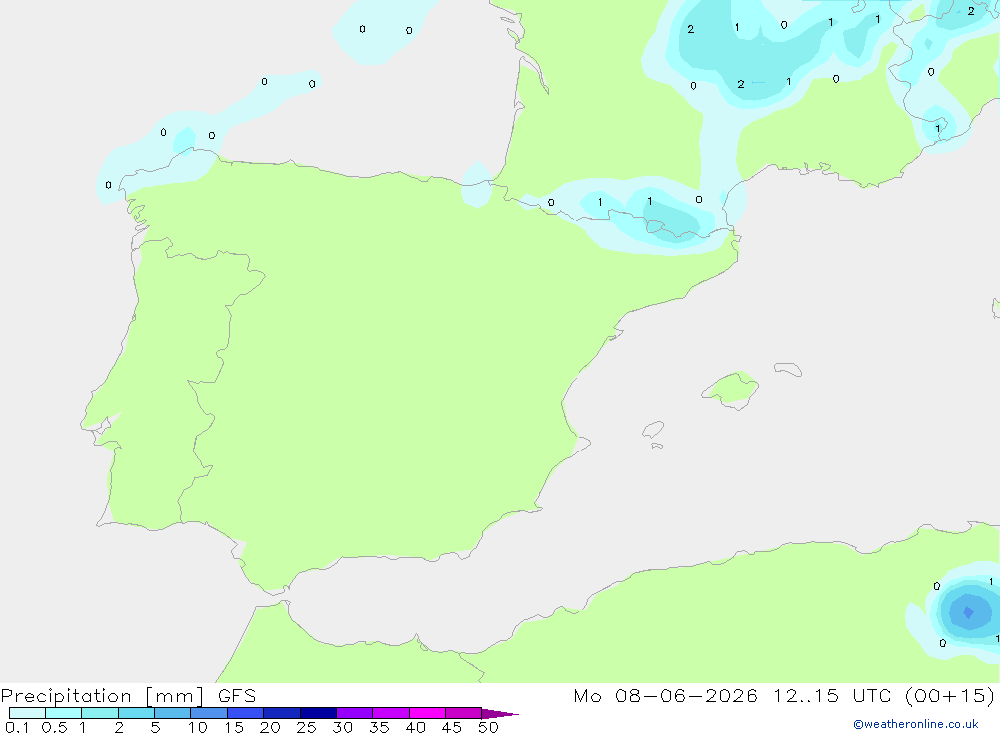Click the 45–50 mm legend swatch
The height and width of the screenshot is (733, 1000).
pyautogui.click(x=464, y=713)
